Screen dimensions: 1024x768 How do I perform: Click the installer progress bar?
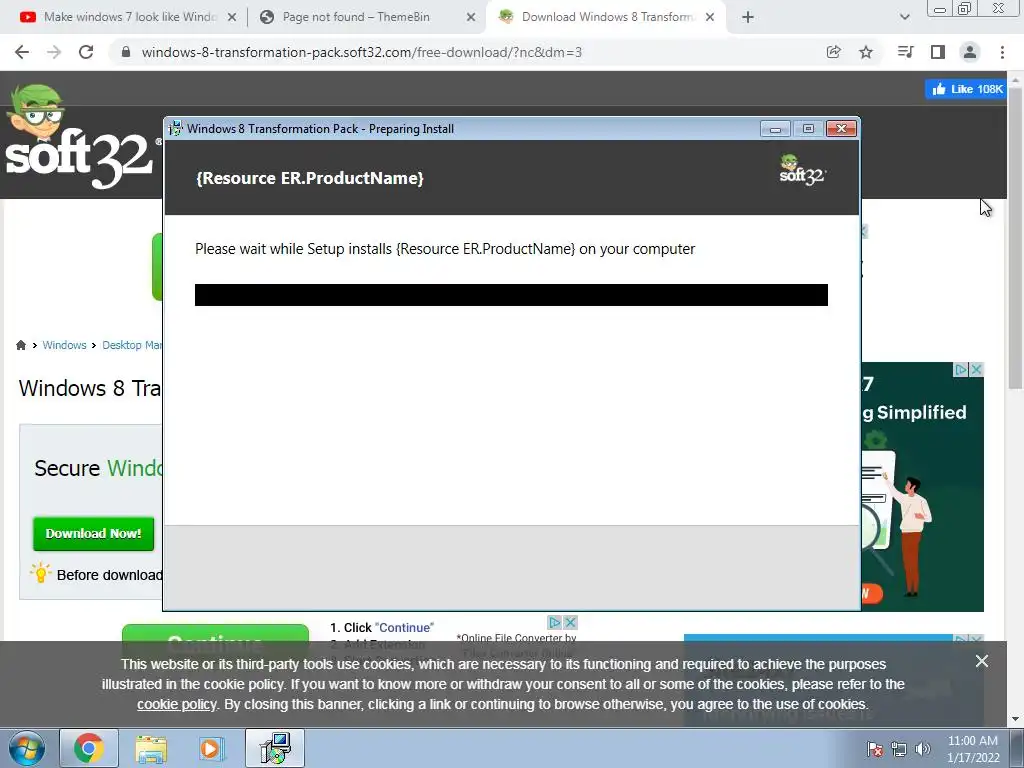point(511,295)
